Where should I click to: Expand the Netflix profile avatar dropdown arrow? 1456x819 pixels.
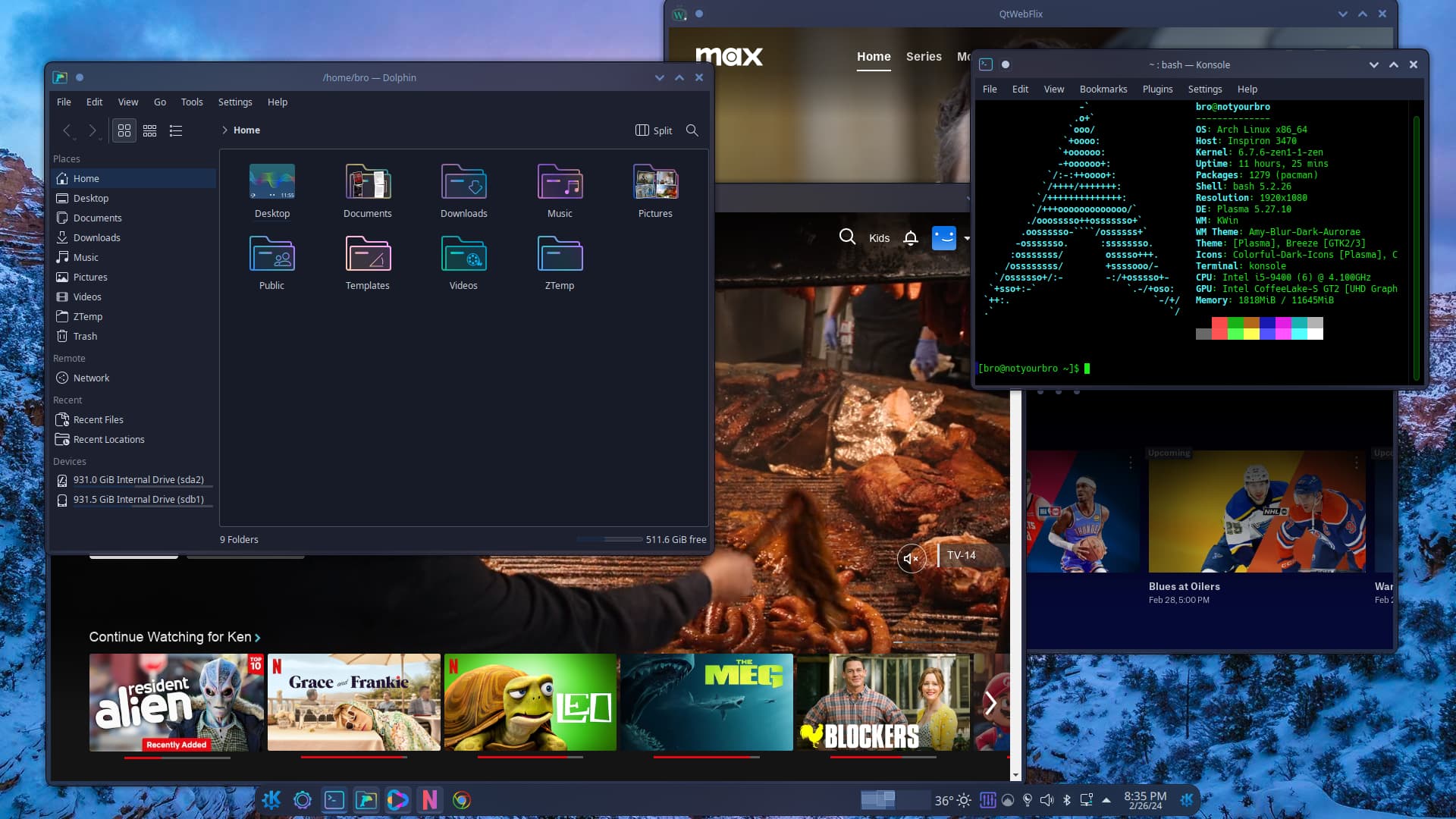pyautogui.click(x=967, y=238)
